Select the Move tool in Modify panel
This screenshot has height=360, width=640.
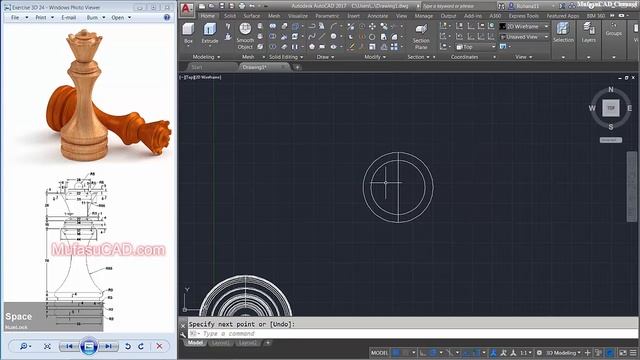pos(372,26)
